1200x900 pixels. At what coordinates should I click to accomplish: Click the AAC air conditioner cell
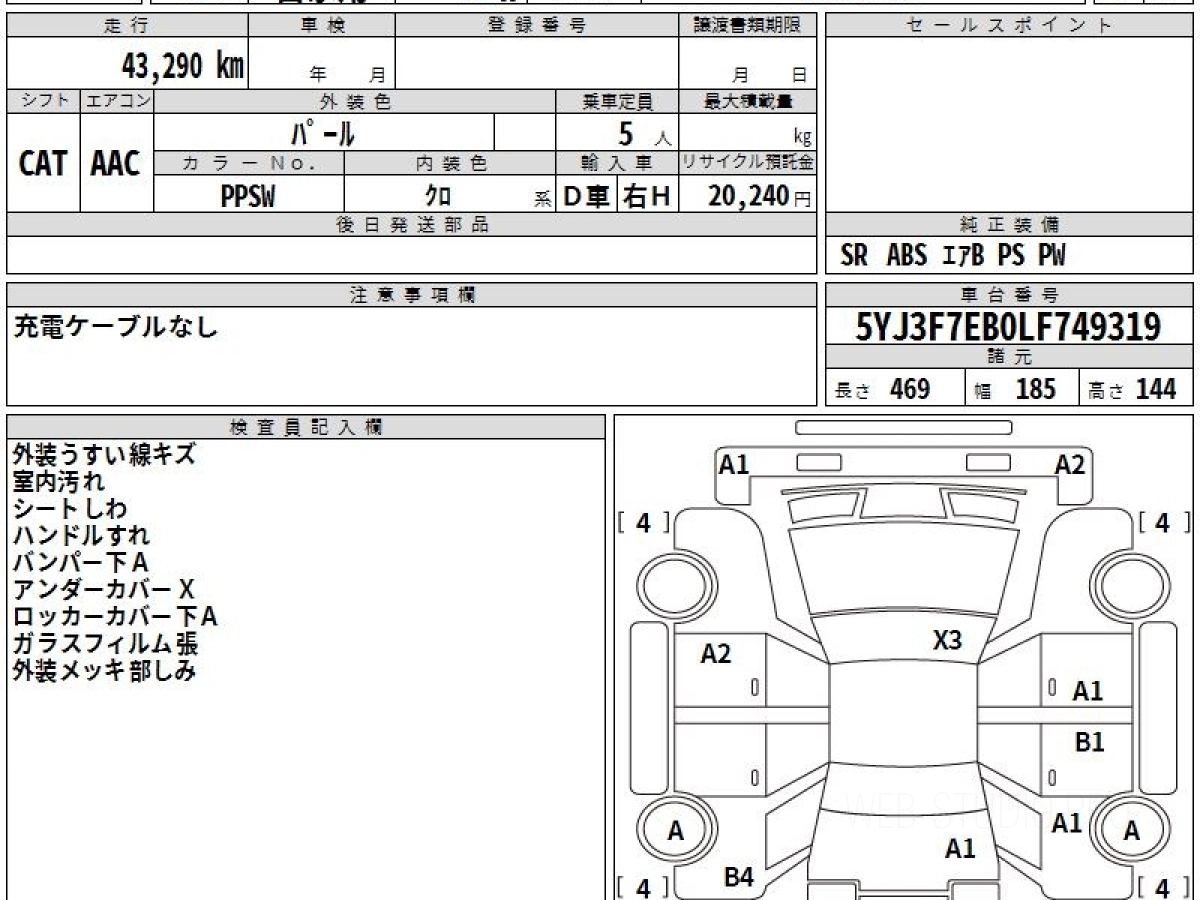click(x=116, y=163)
